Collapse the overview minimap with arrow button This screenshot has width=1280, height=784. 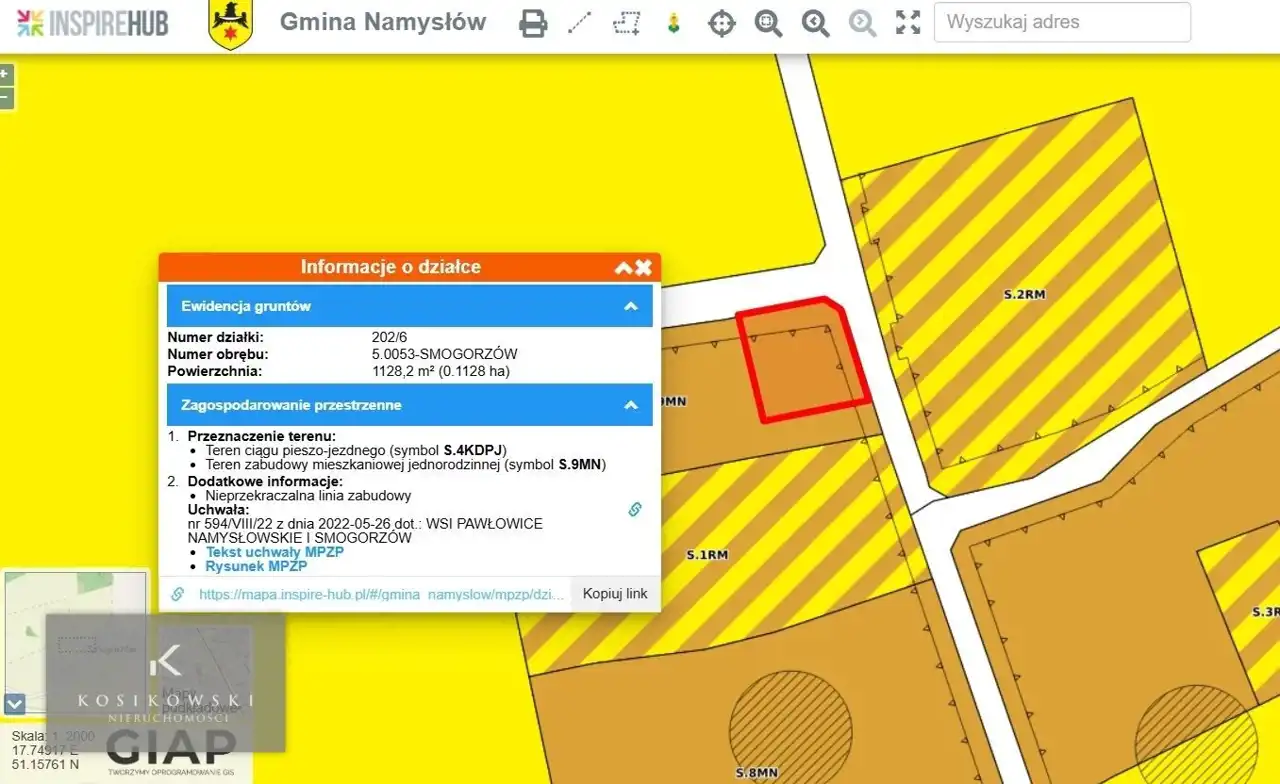click(14, 704)
